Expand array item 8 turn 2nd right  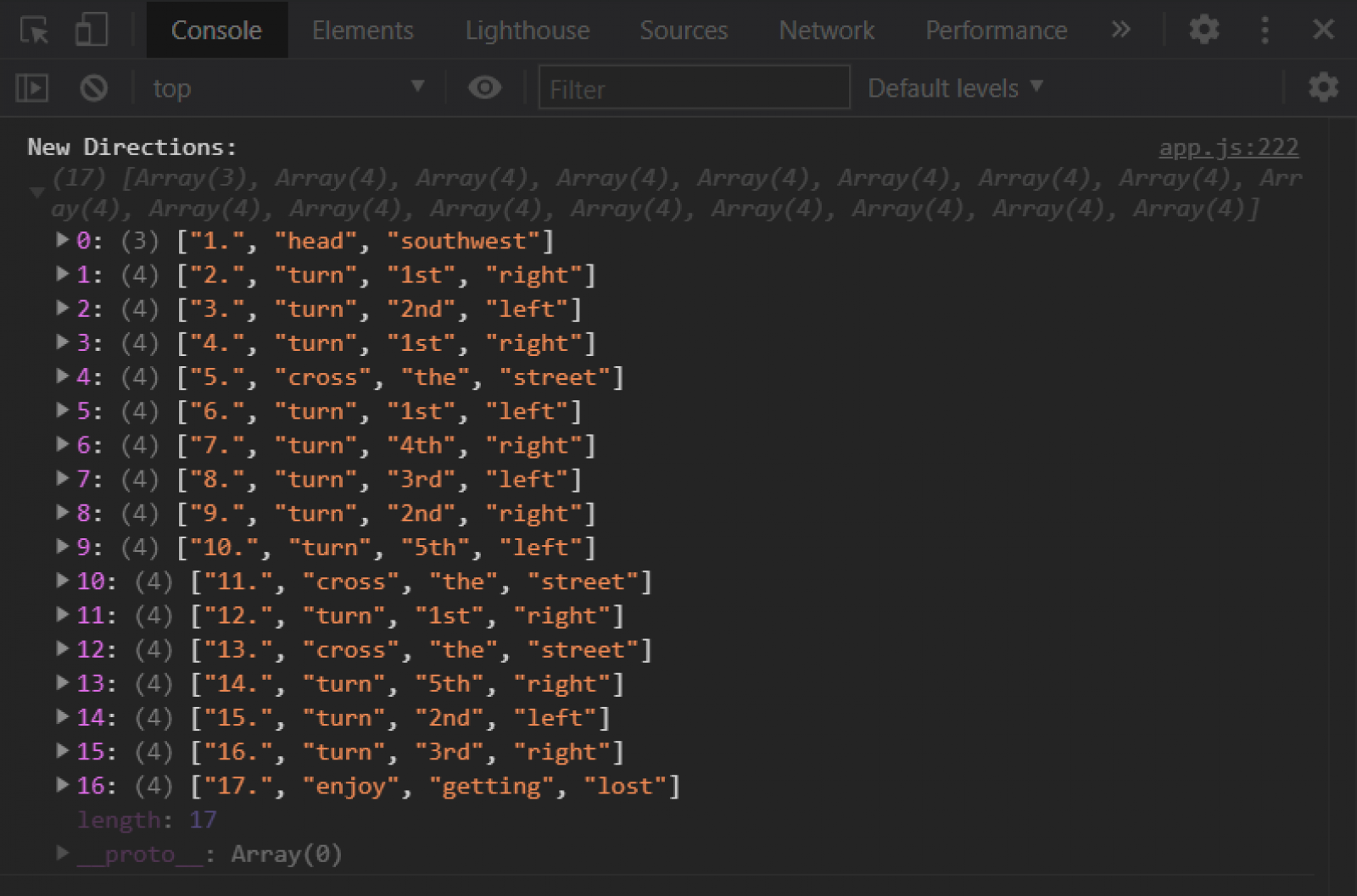click(x=62, y=512)
